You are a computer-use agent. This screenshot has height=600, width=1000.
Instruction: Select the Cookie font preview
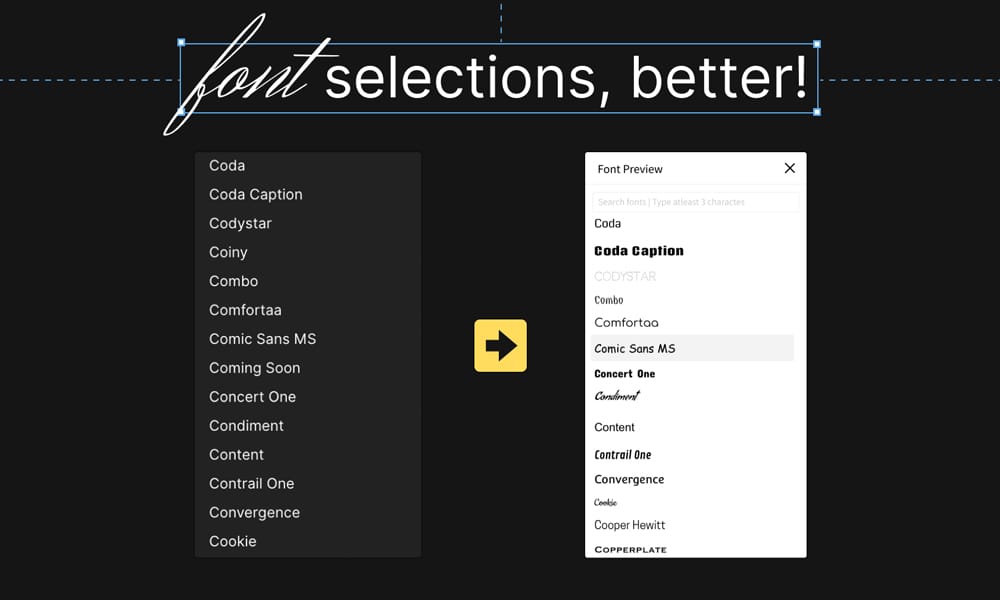606,502
